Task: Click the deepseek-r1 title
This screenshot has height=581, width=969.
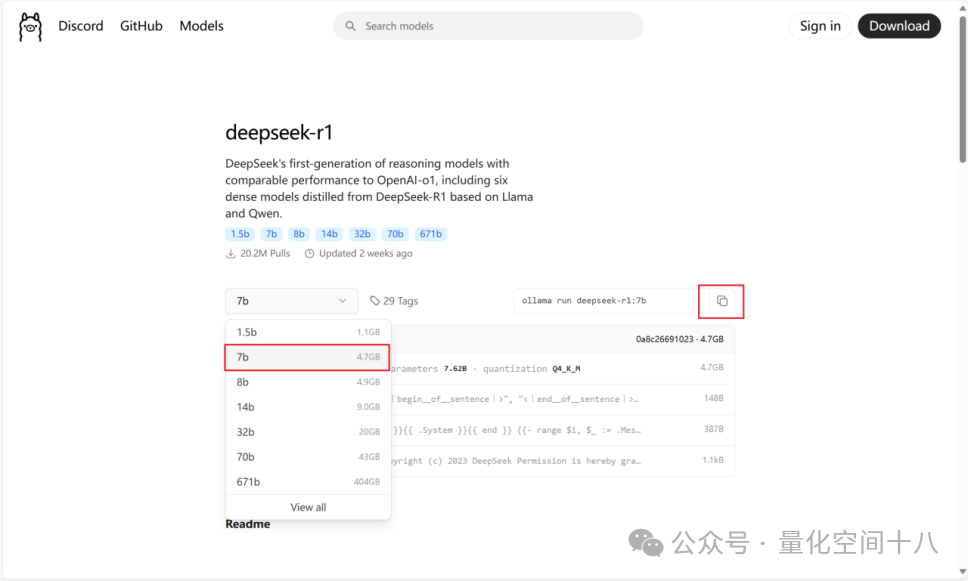Action: (x=279, y=132)
